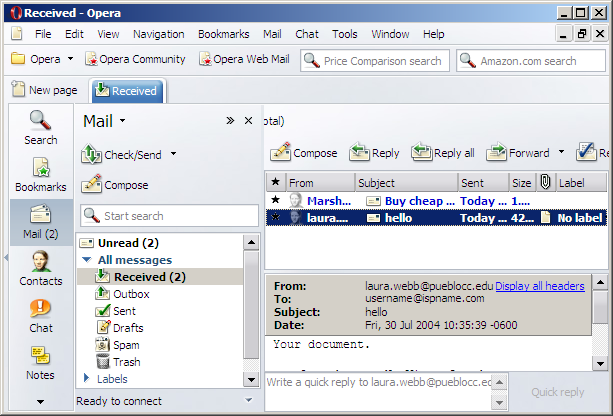
Task: Click the Reply all toolbar button
Action: point(442,153)
